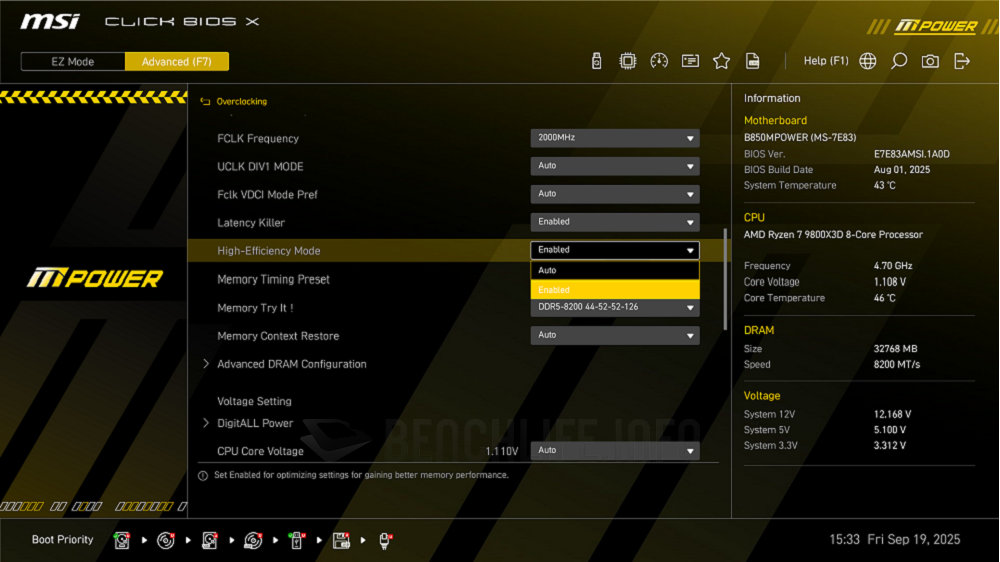
Task: Select the High-Efficiency Mode row label
Action: [268, 251]
